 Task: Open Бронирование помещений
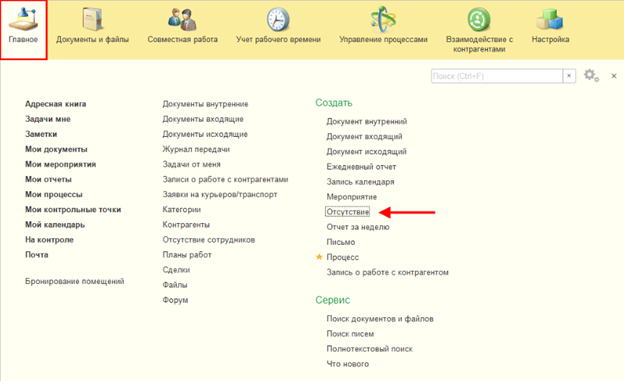click(74, 281)
